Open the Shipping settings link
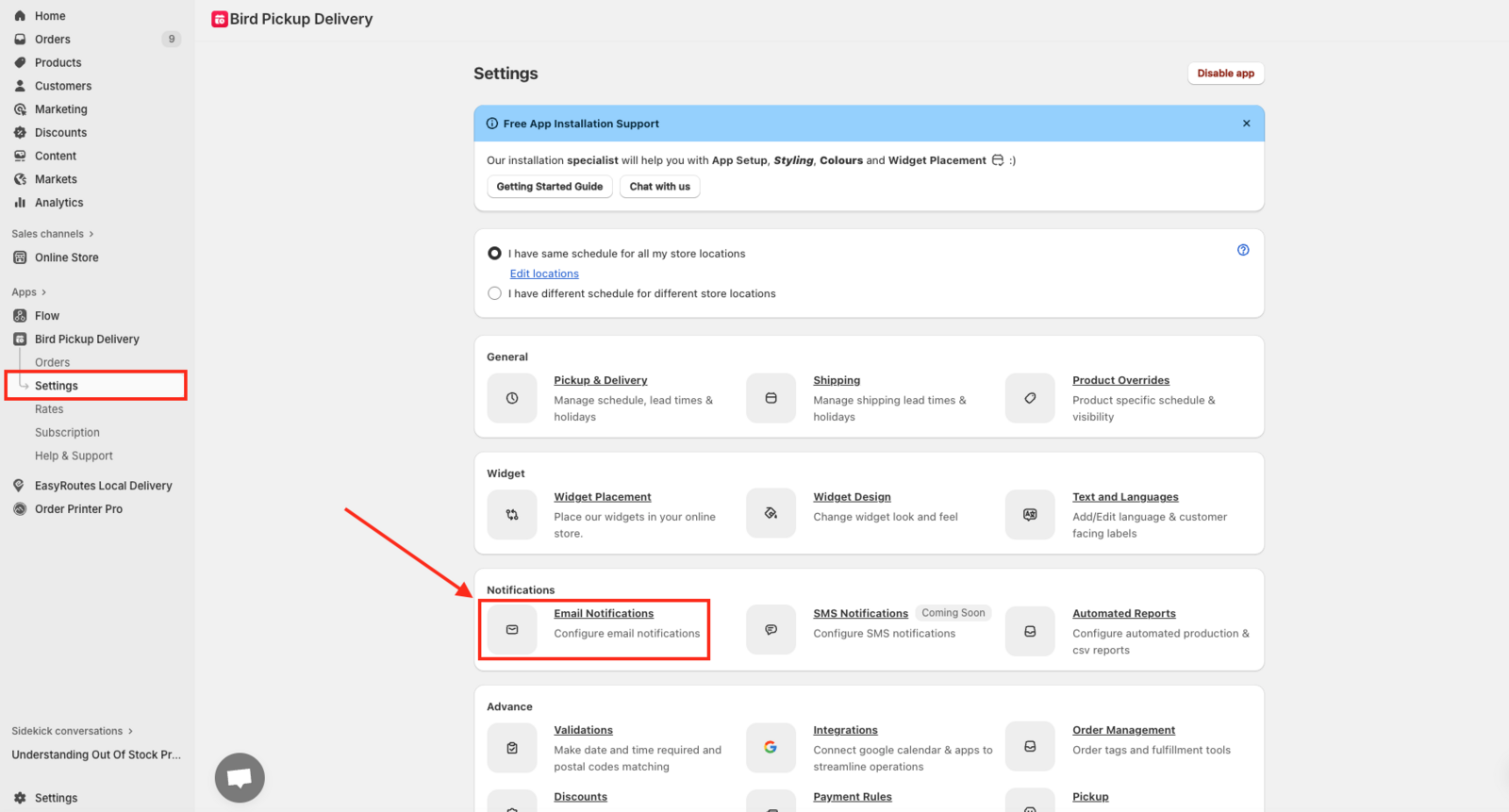Image resolution: width=1509 pixels, height=812 pixels. point(837,380)
